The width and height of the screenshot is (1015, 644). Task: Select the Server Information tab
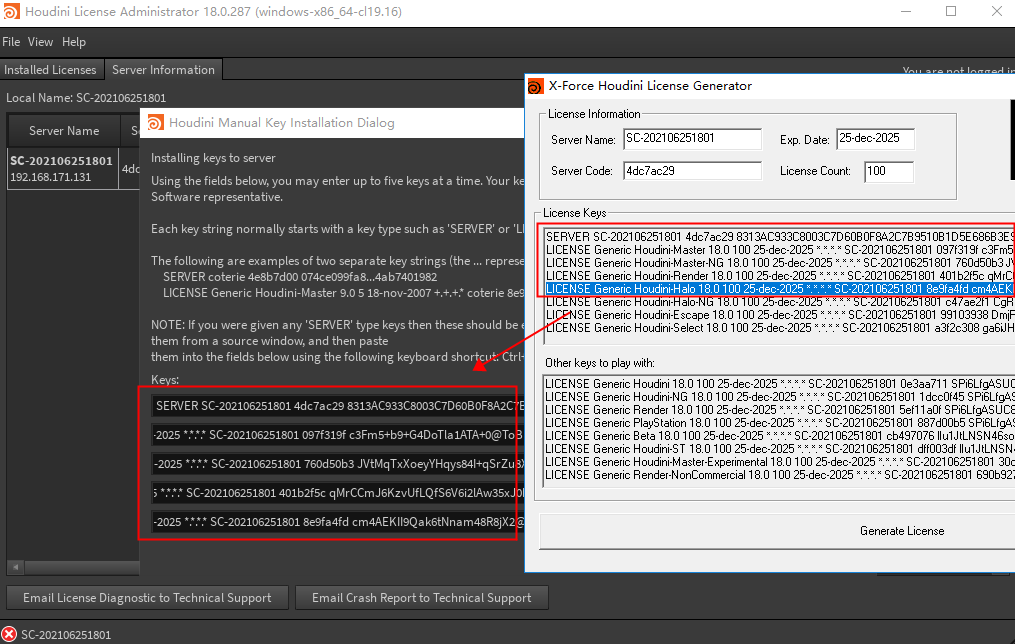pos(163,70)
